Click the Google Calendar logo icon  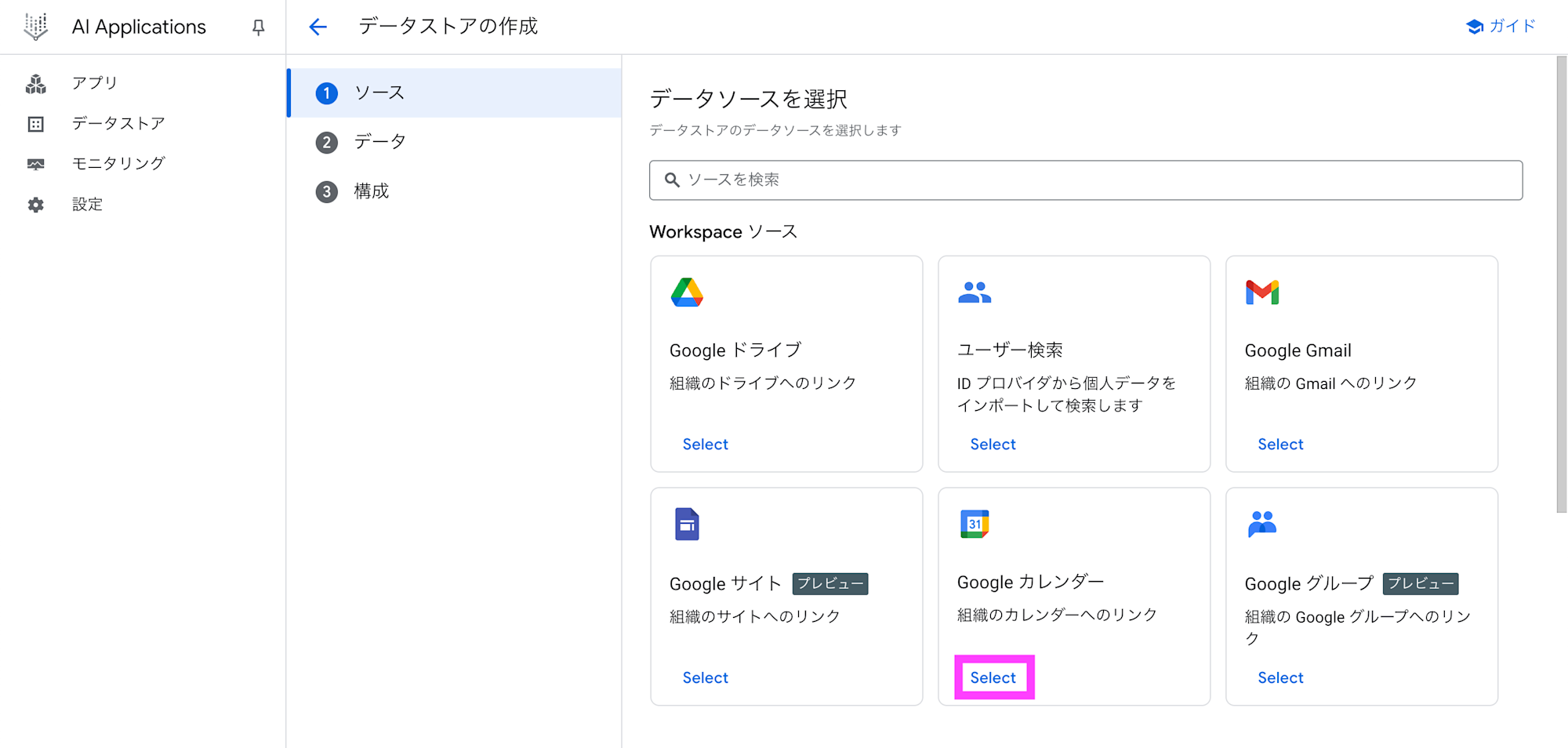pos(975,524)
